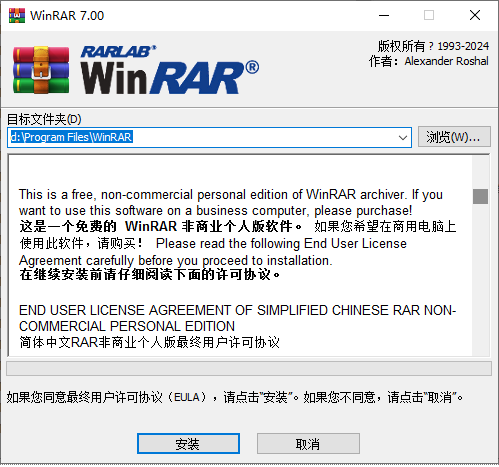499x467 pixels.
Task: Click the stacked books WinRAR logo
Action: pyautogui.click(x=41, y=70)
